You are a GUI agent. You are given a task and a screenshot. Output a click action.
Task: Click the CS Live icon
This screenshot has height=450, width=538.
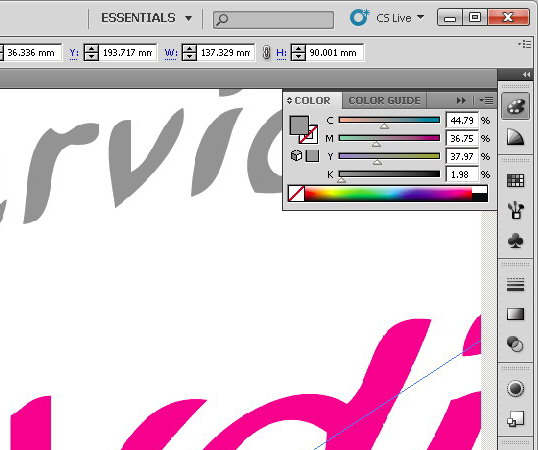click(x=360, y=17)
